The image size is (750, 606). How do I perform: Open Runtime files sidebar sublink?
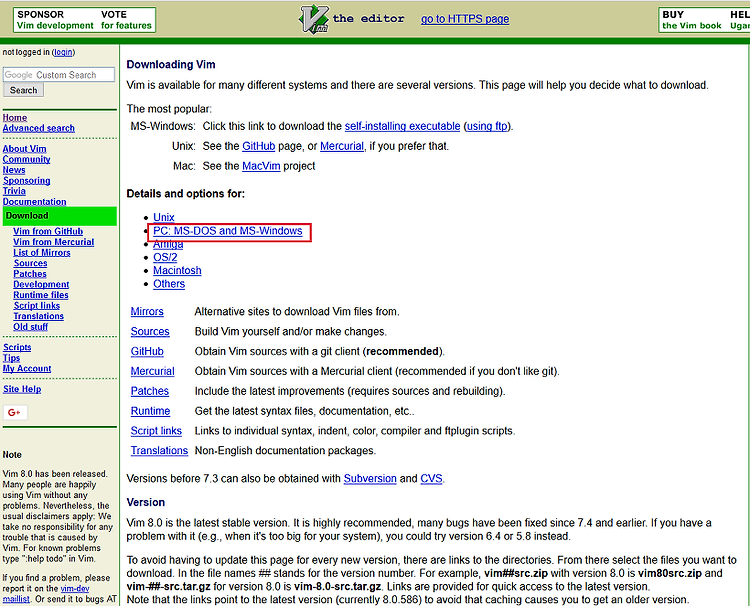(x=41, y=295)
